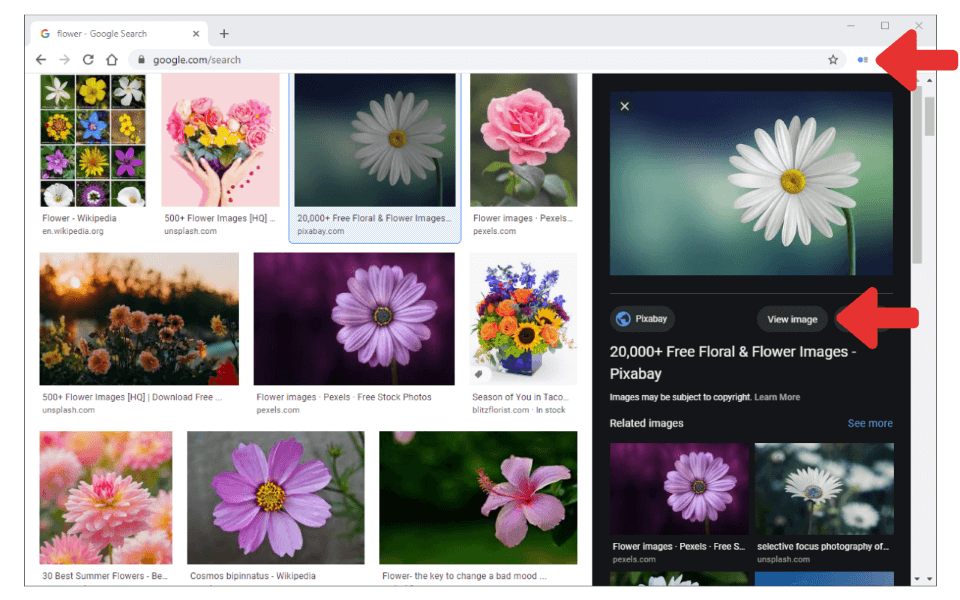This screenshot has height=600, width=960.
Task: Click the en.wikipedia.org source text
Action: (73, 231)
